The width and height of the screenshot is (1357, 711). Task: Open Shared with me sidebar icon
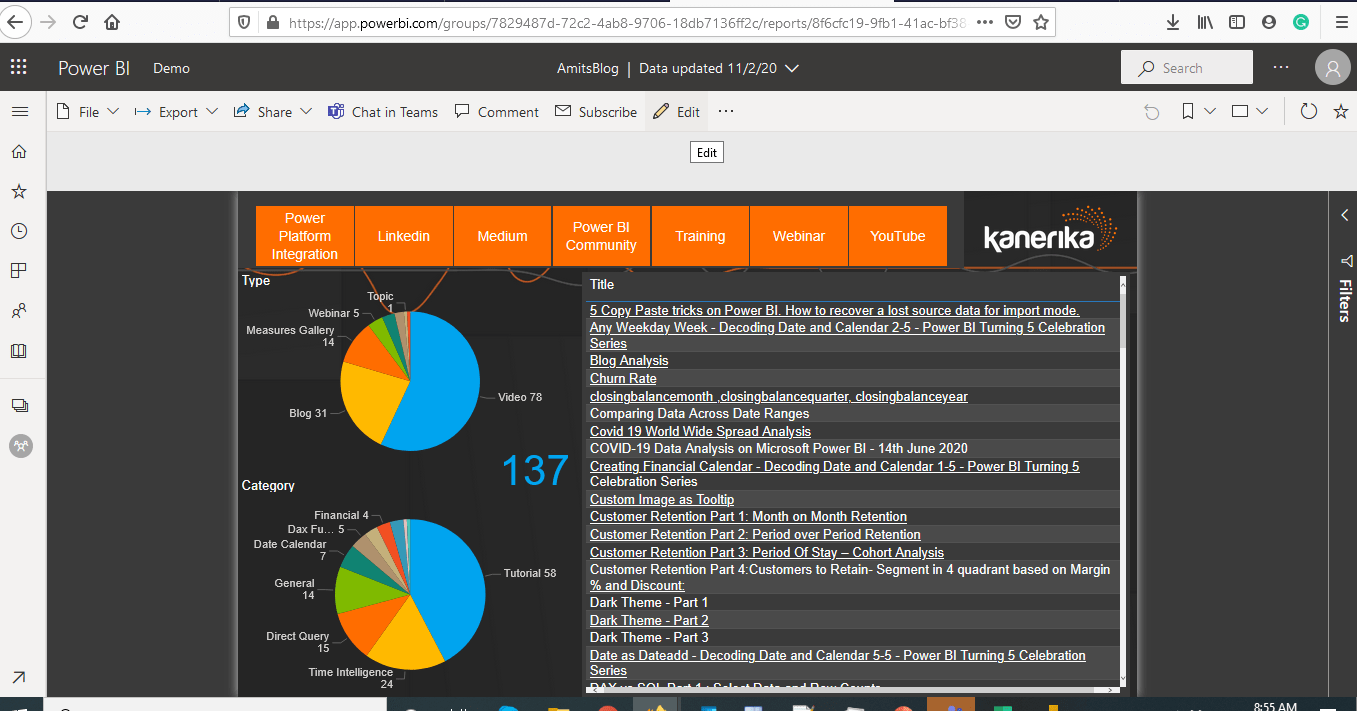coord(19,311)
